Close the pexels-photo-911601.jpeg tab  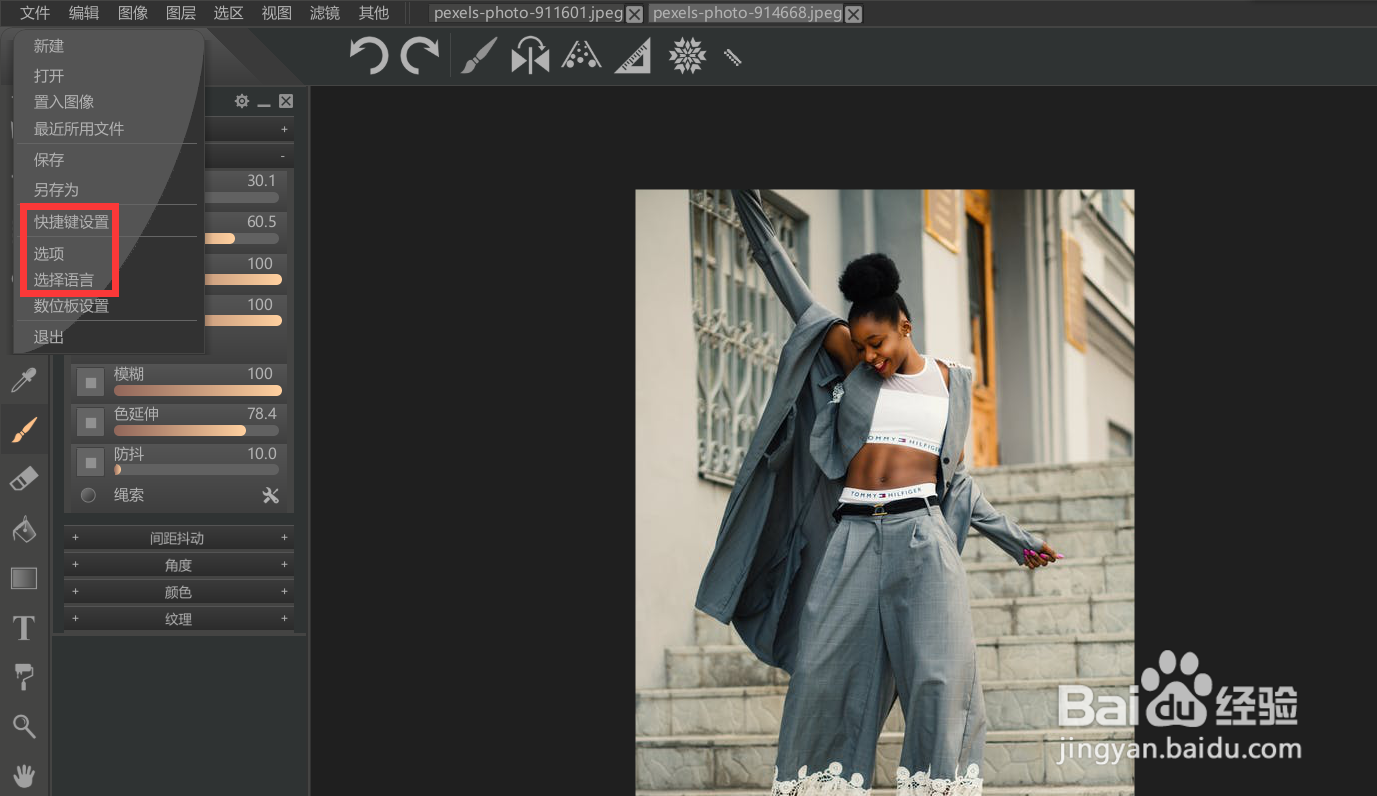click(634, 14)
